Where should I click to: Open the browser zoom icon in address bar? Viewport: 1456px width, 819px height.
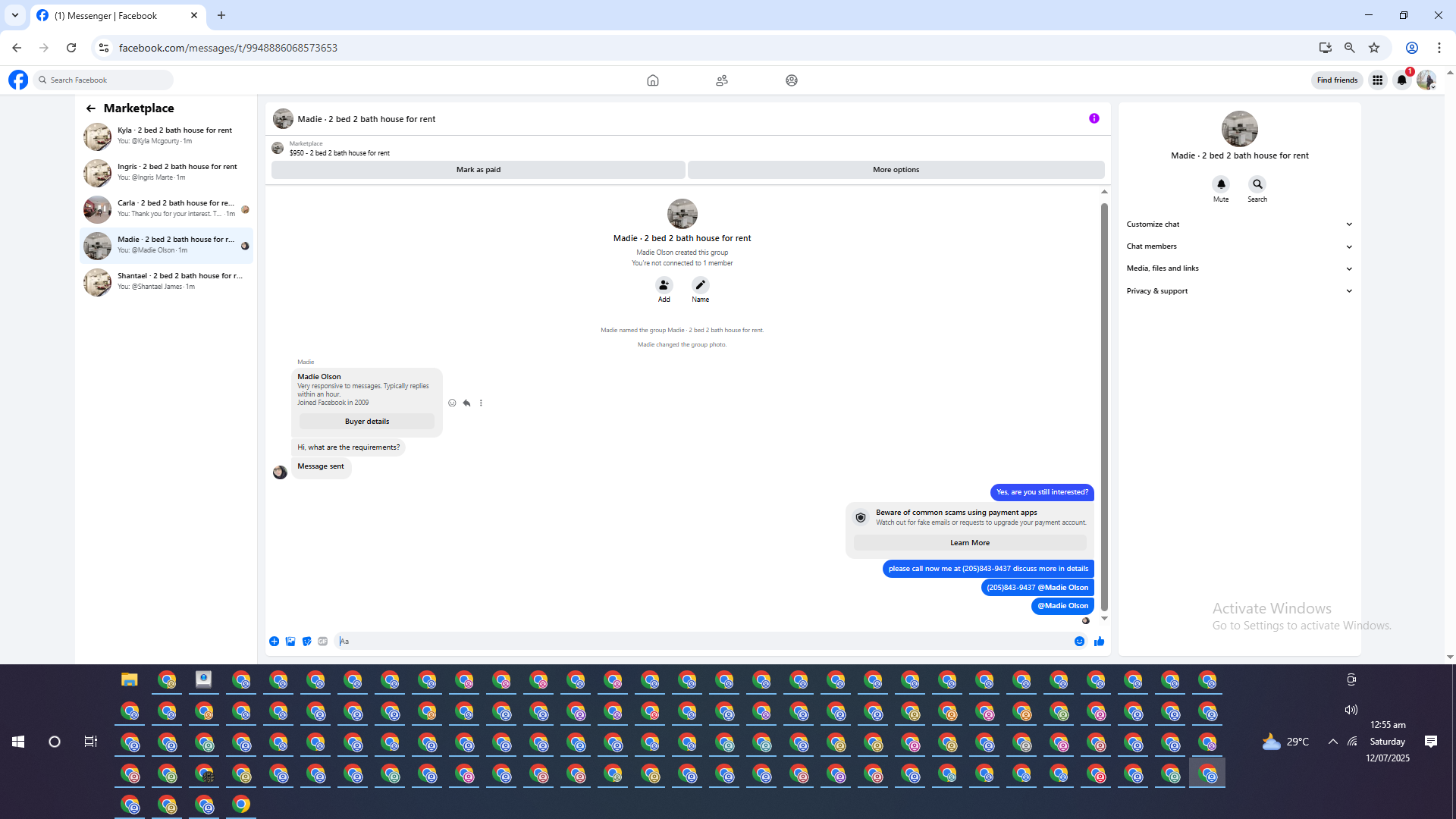(1350, 48)
